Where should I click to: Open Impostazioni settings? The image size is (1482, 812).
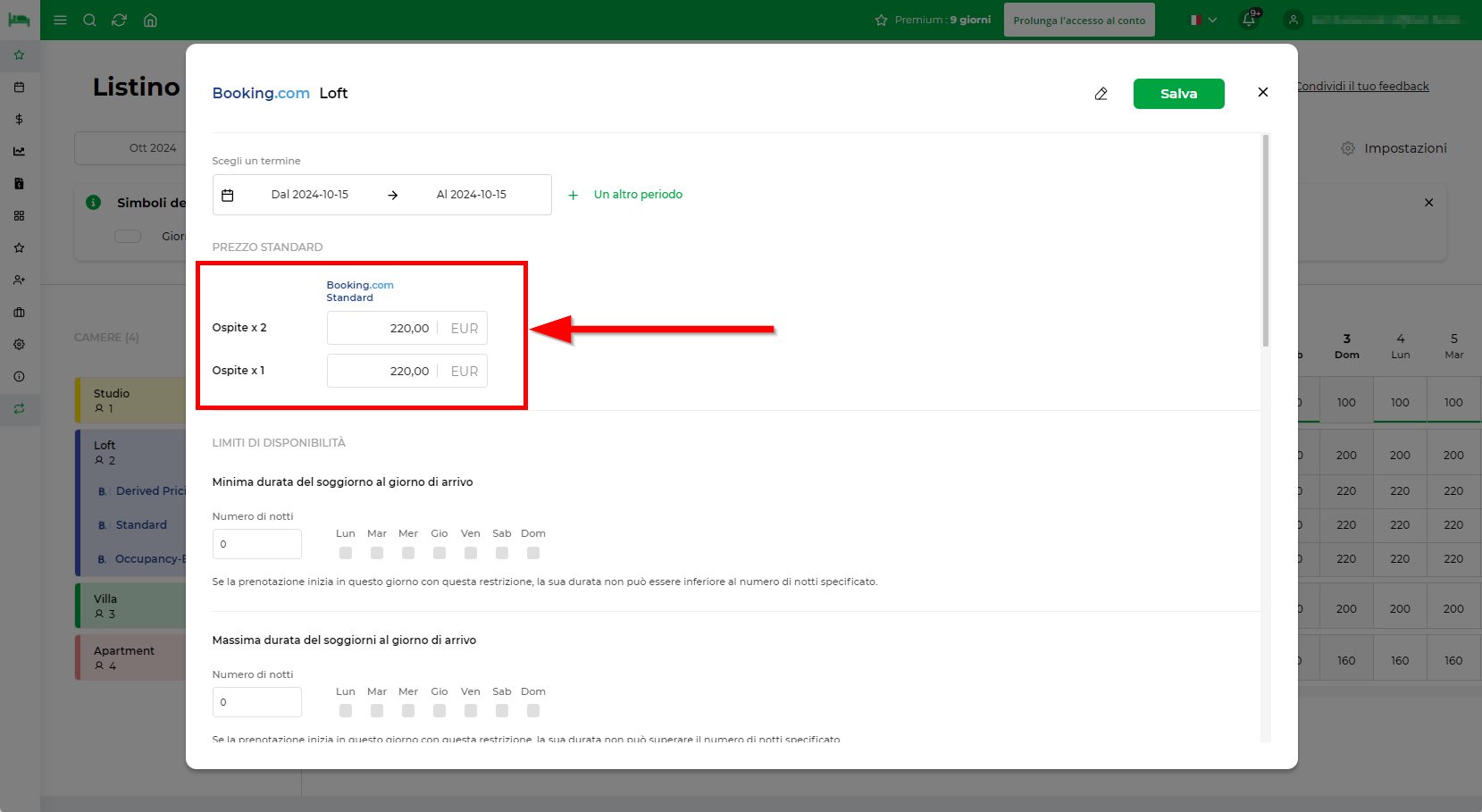[1394, 148]
